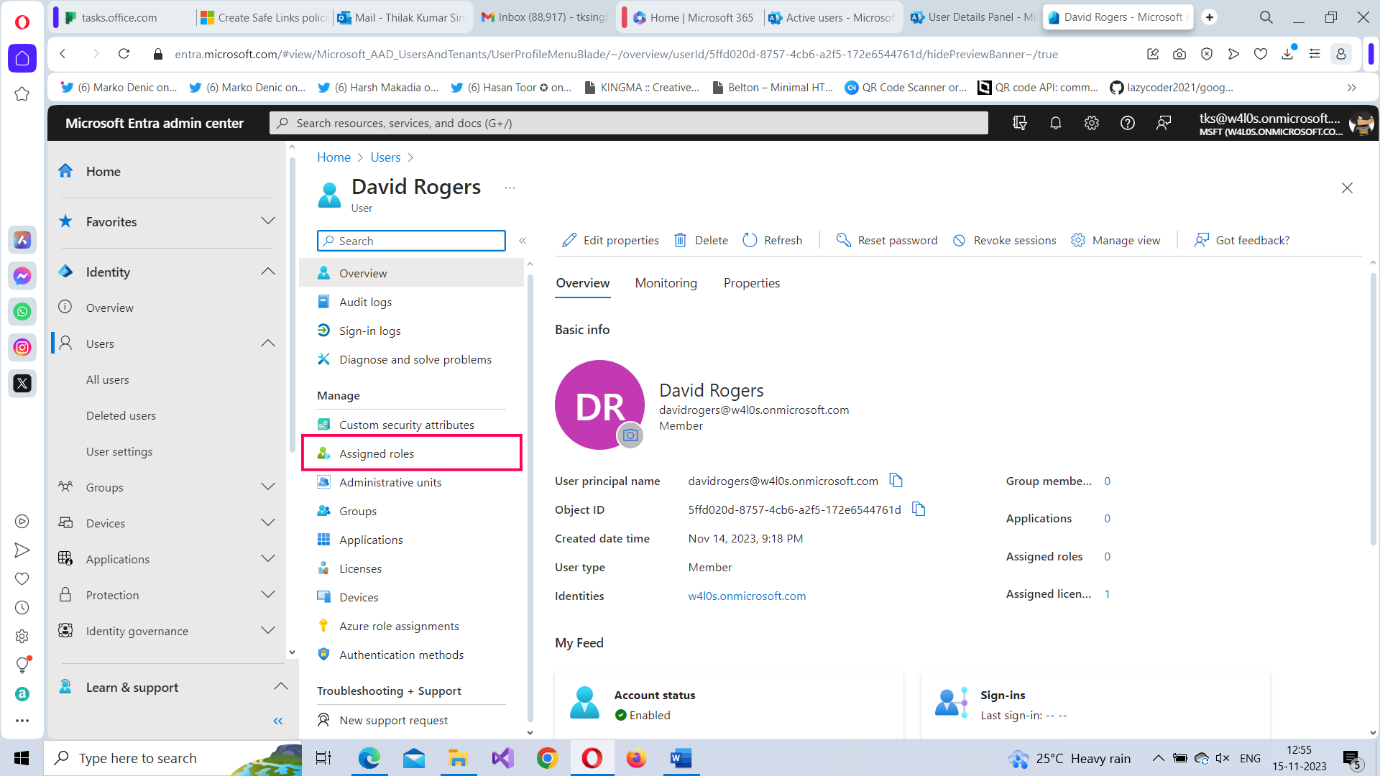Image resolution: width=1380 pixels, height=776 pixels.
Task: Copy the user principal name with the copy icon
Action: (x=896, y=480)
